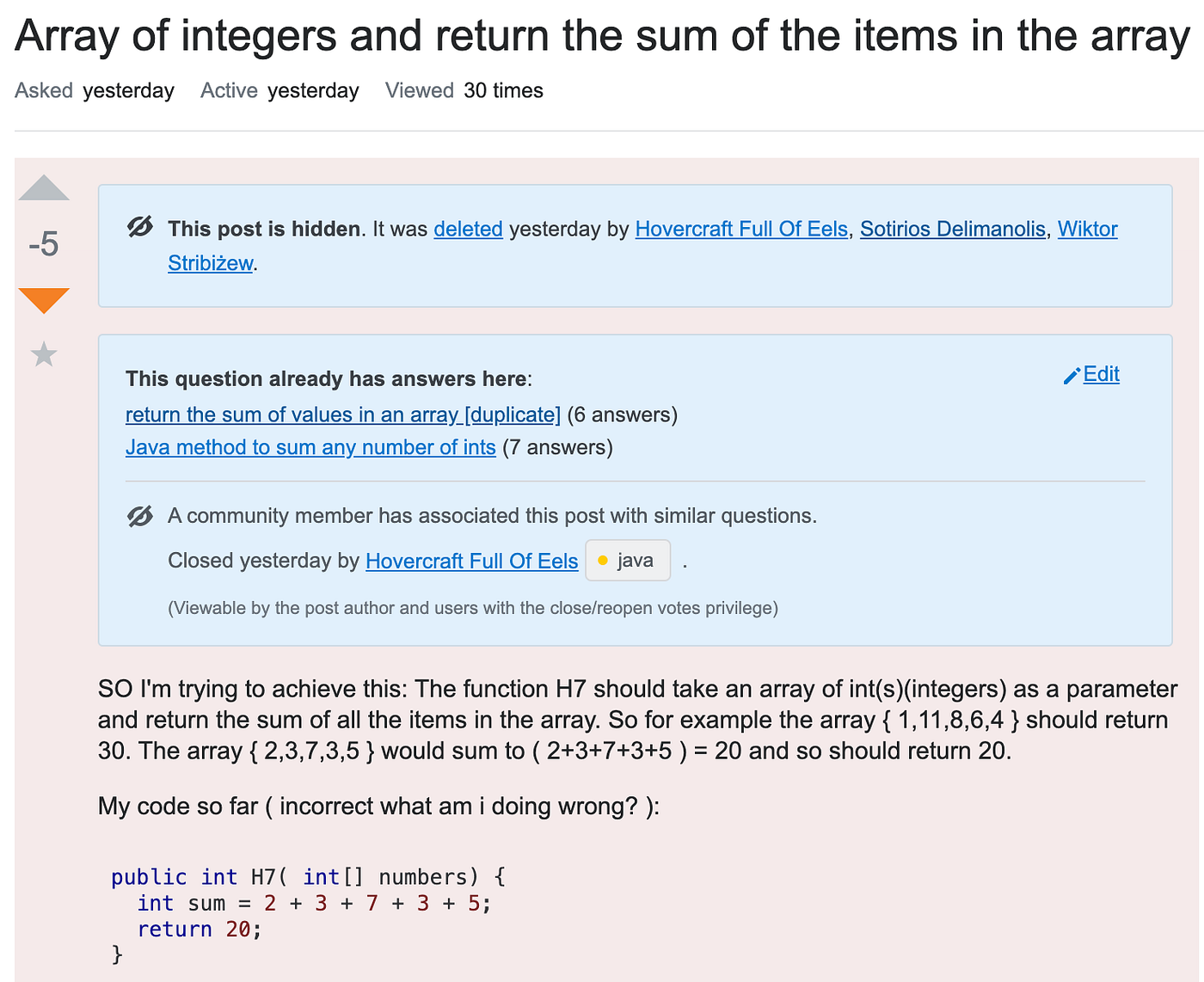Open 'Java method to sum any number of ints'

click(x=310, y=447)
